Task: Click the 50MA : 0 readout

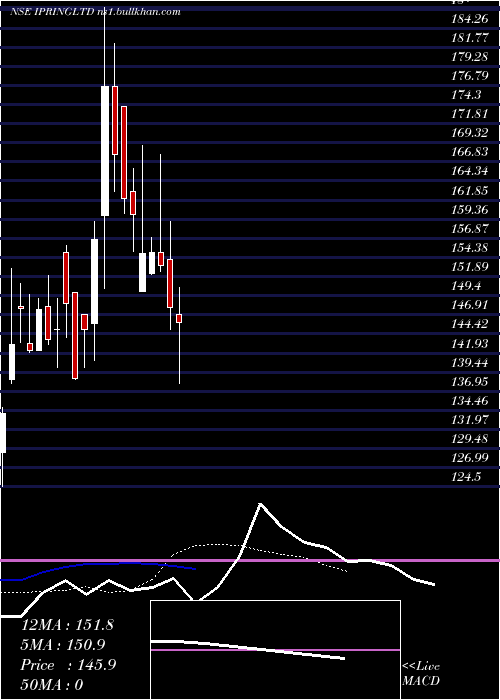Action: [x=52, y=685]
